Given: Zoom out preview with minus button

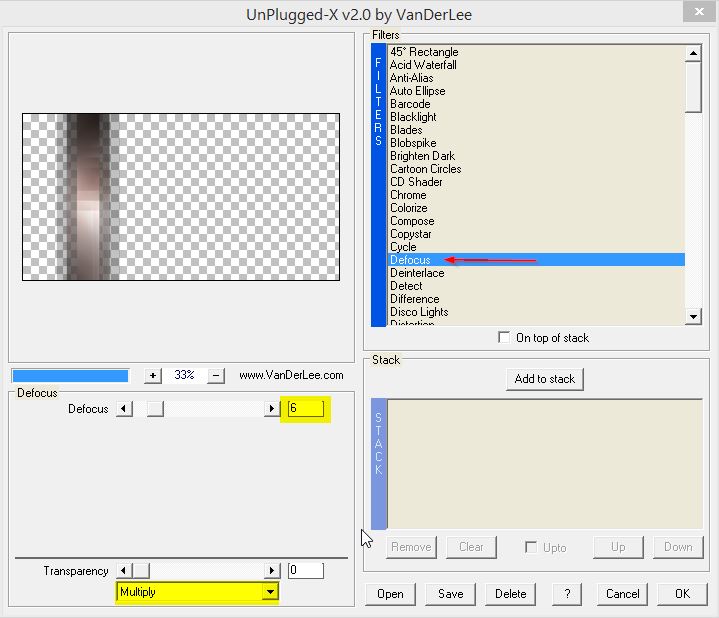Looking at the screenshot, I should coord(216,376).
